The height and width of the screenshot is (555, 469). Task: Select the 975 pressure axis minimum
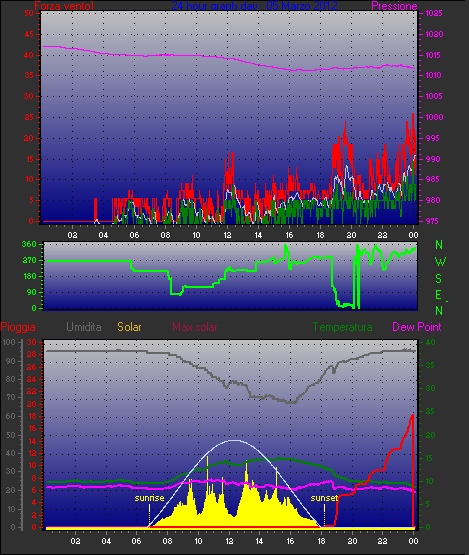coord(432,221)
